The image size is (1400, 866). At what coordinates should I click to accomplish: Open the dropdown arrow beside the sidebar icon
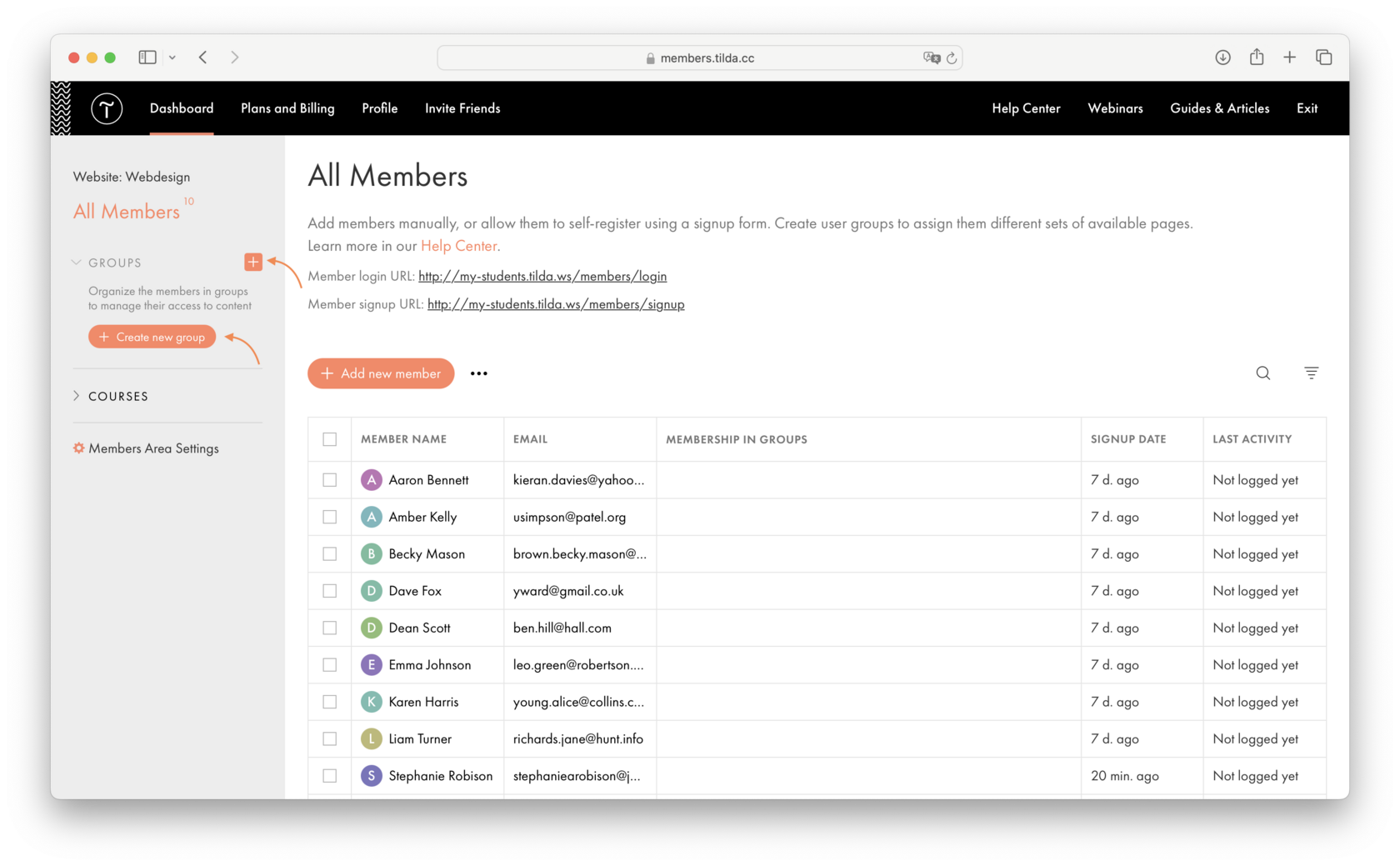click(x=172, y=57)
